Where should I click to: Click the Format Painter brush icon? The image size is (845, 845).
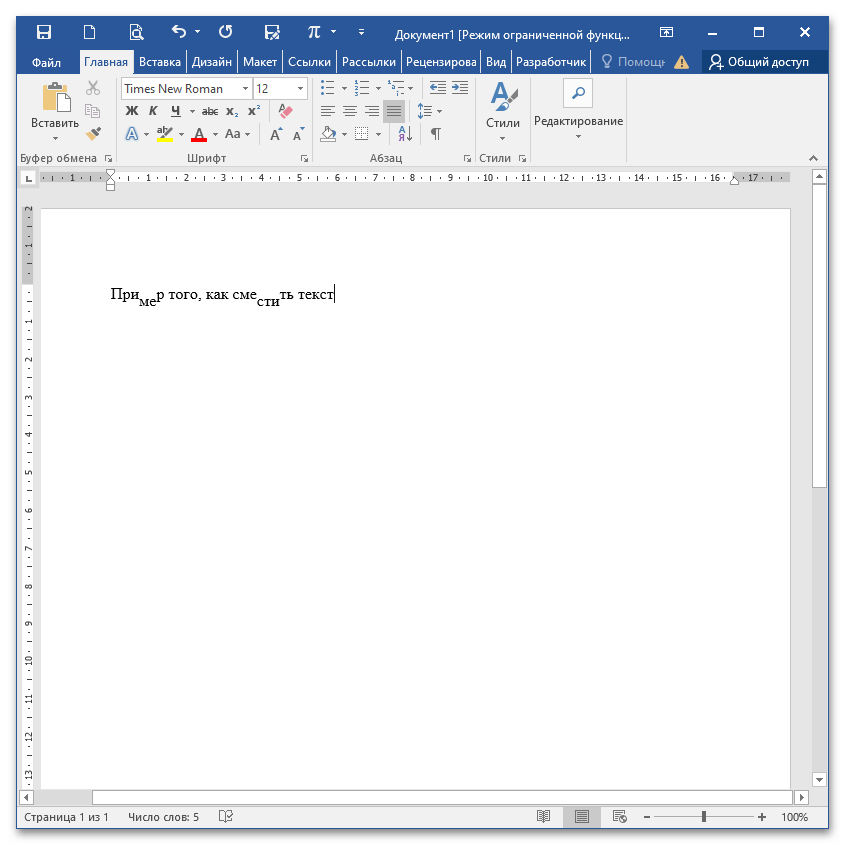93,134
